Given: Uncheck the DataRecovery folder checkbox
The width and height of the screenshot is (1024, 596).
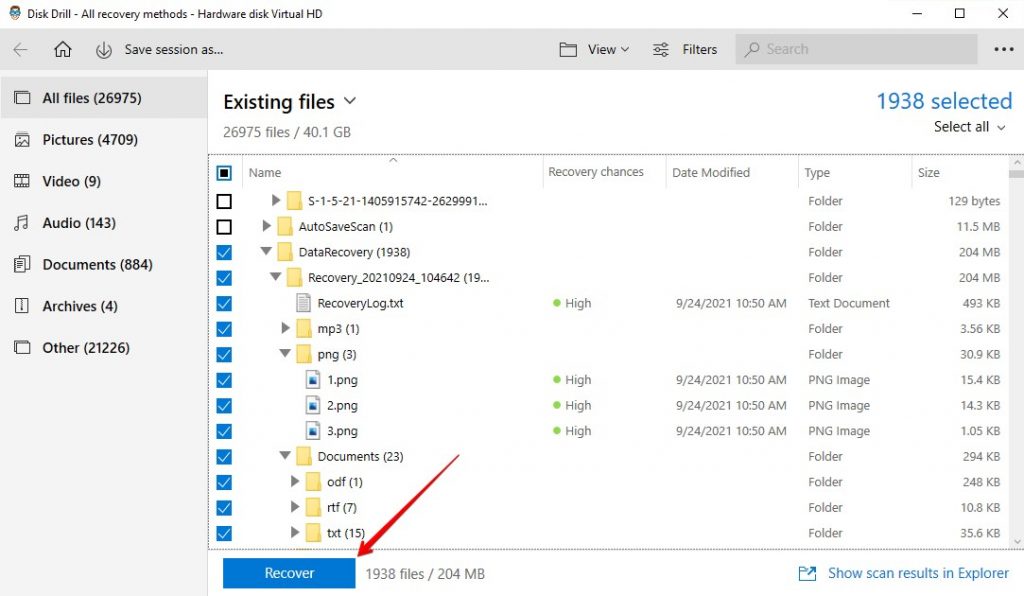Looking at the screenshot, I should click(x=223, y=251).
